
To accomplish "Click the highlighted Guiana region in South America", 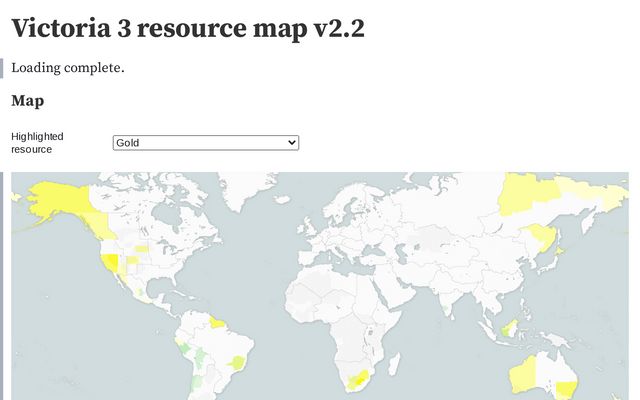I will click(218, 322).
